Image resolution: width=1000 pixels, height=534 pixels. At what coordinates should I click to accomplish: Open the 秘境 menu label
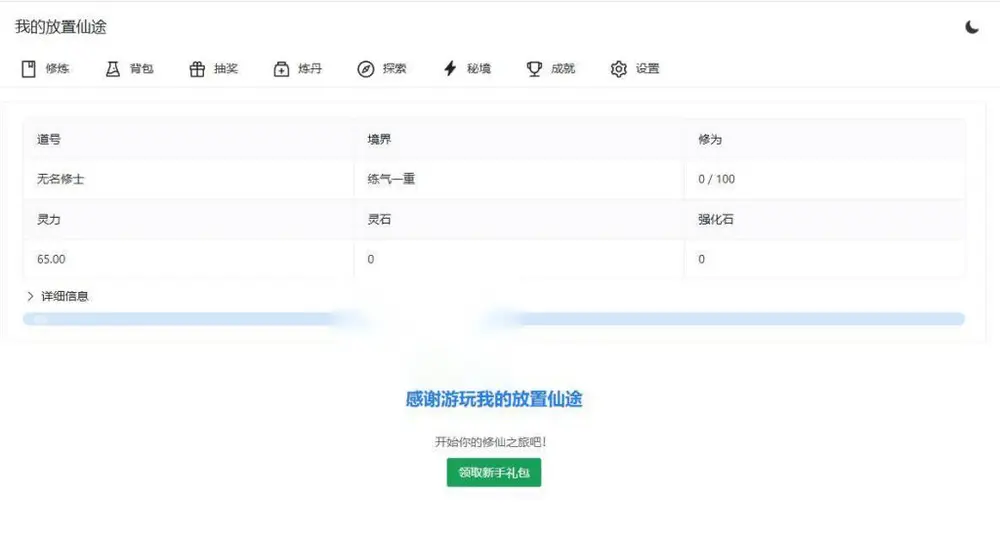point(478,69)
